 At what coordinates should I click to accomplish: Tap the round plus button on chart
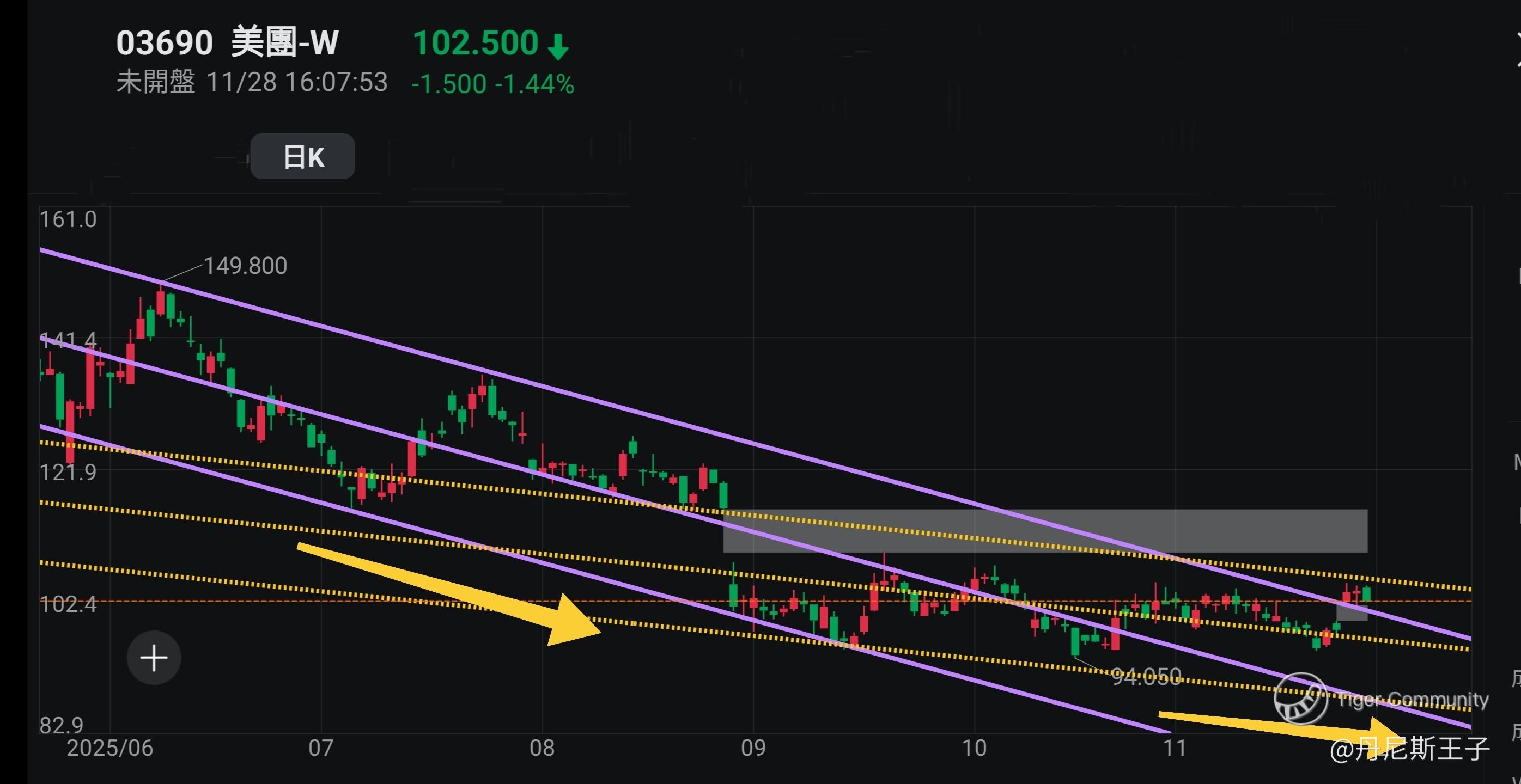pyautogui.click(x=154, y=658)
